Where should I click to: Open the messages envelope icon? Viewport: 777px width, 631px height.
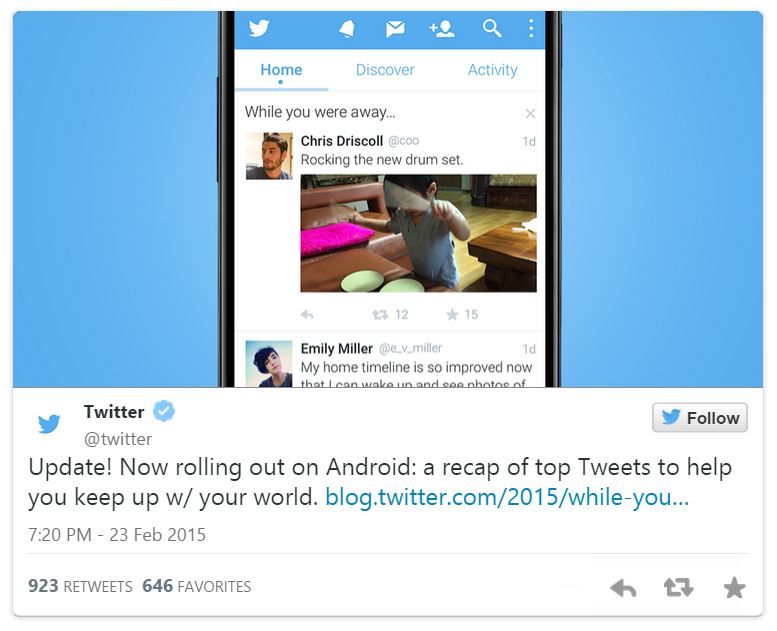point(395,29)
